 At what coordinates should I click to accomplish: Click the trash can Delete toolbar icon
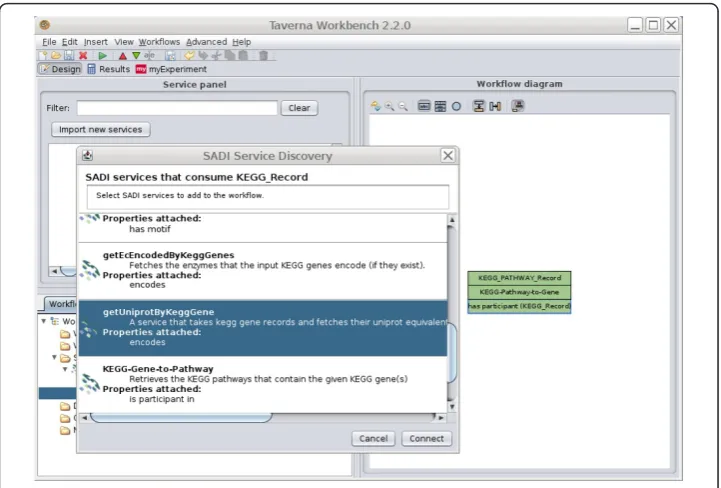[263, 56]
